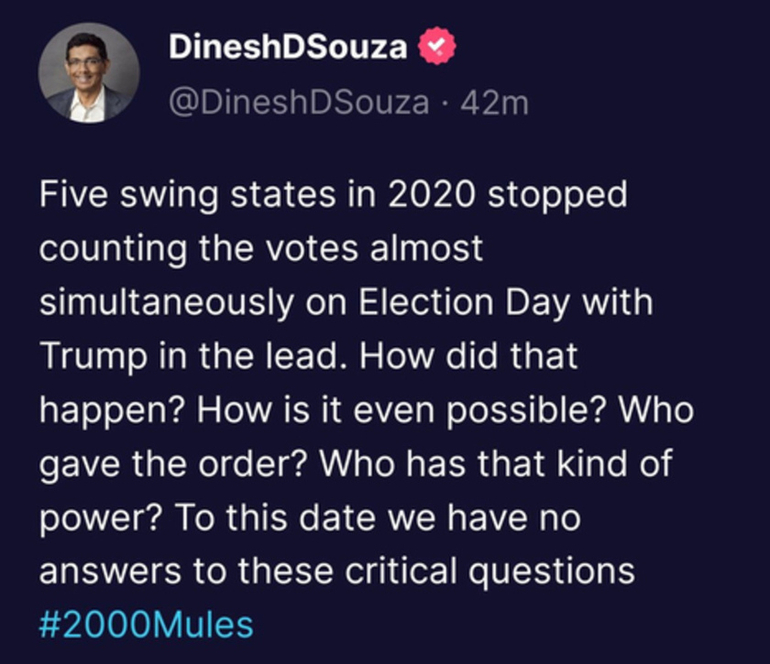The width and height of the screenshot is (770, 664).
Task: Click the DineshDSouza profile avatar photo
Action: pos(89,73)
